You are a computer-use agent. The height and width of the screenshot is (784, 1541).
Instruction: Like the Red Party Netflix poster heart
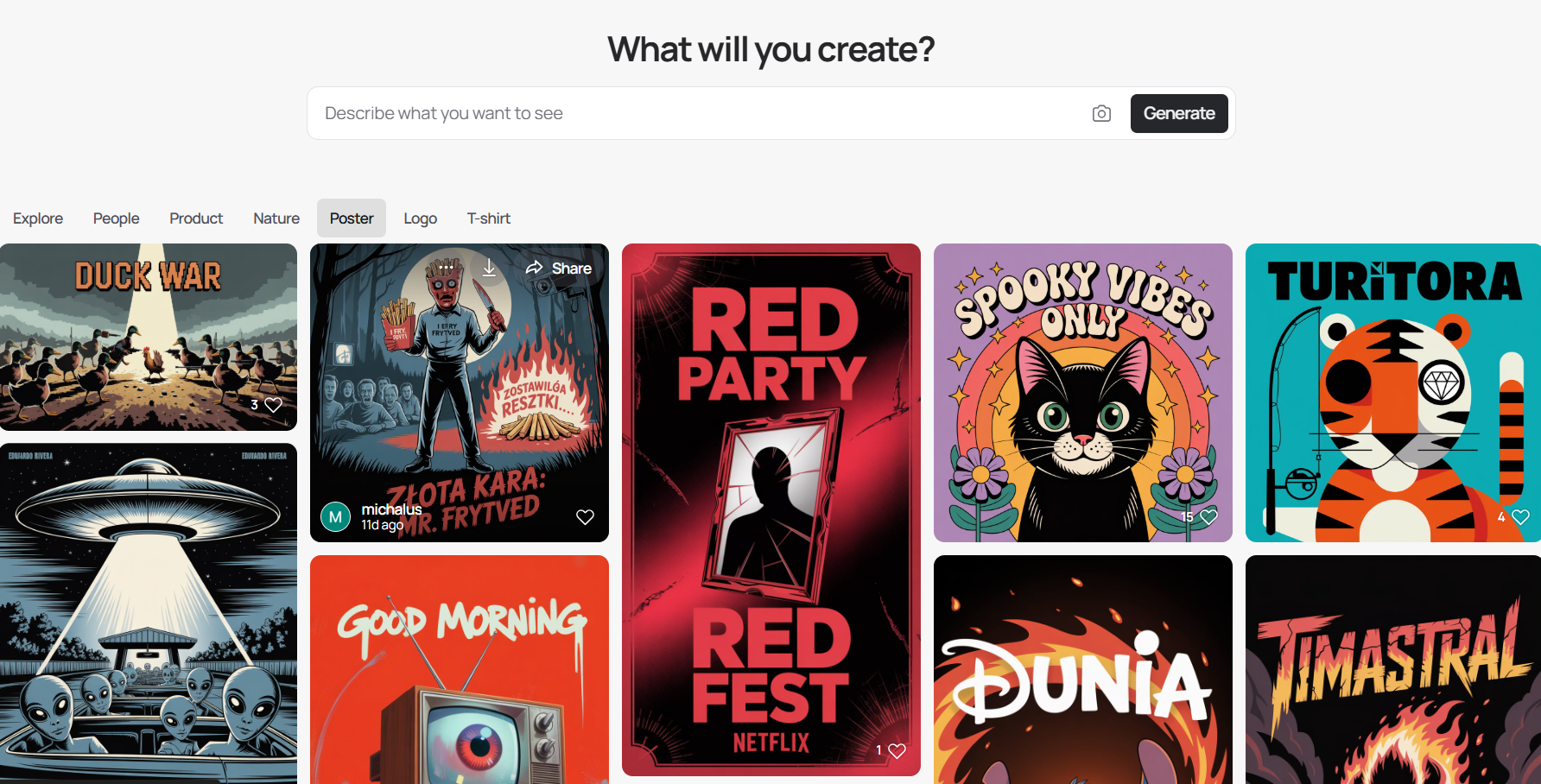[x=897, y=750]
